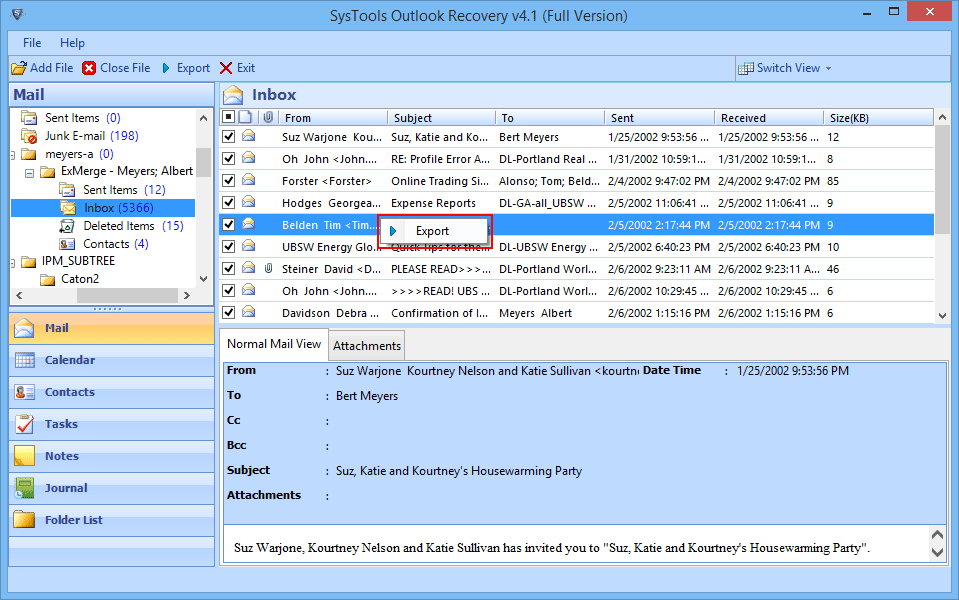The height and width of the screenshot is (600, 959).
Task: Click folder tree scroll up arrow
Action: point(204,117)
